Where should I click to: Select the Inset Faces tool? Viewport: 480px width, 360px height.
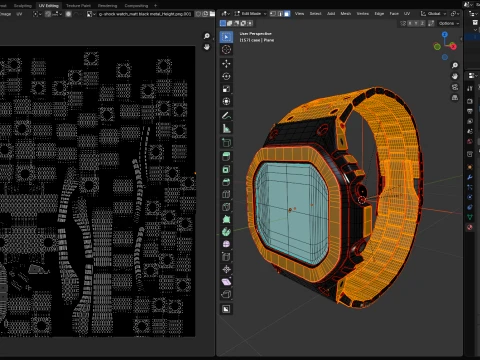tap(226, 169)
